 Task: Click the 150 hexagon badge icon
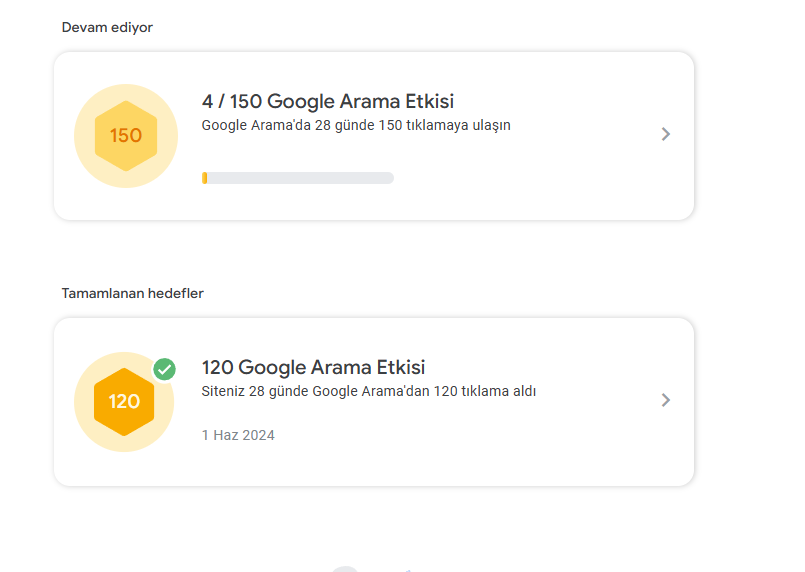coord(126,136)
